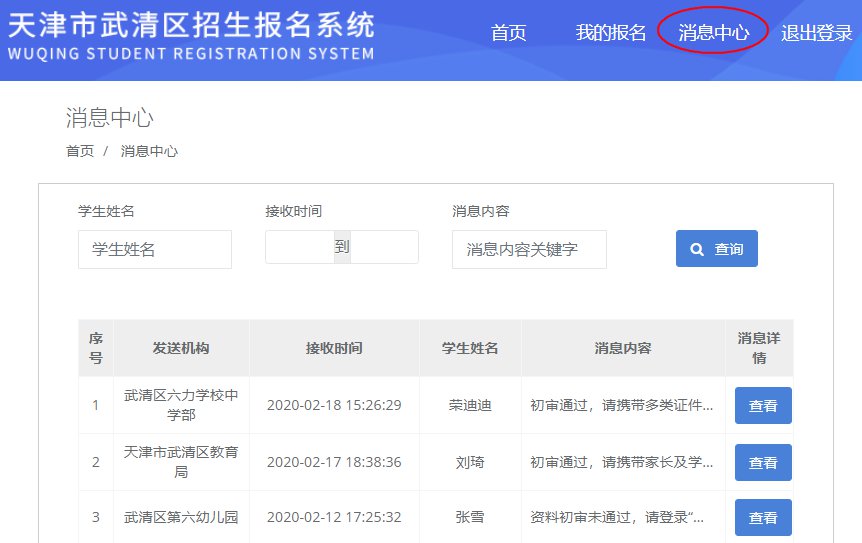This screenshot has width=862, height=543.
Task: View message details for 张雪
Action: click(x=763, y=518)
